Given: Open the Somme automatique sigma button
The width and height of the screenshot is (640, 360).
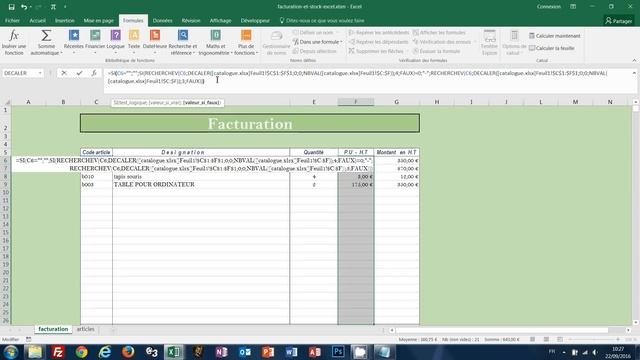Looking at the screenshot, I should [46, 36].
